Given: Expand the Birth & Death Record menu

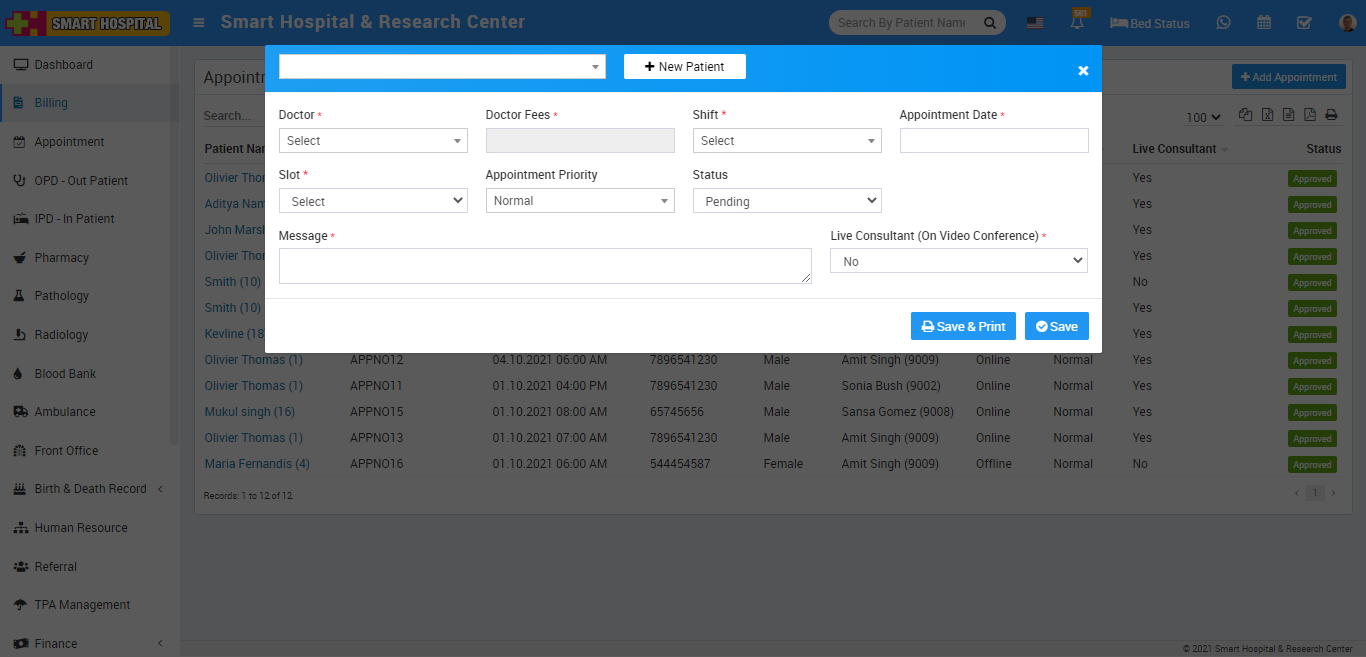Looking at the screenshot, I should coord(90,489).
